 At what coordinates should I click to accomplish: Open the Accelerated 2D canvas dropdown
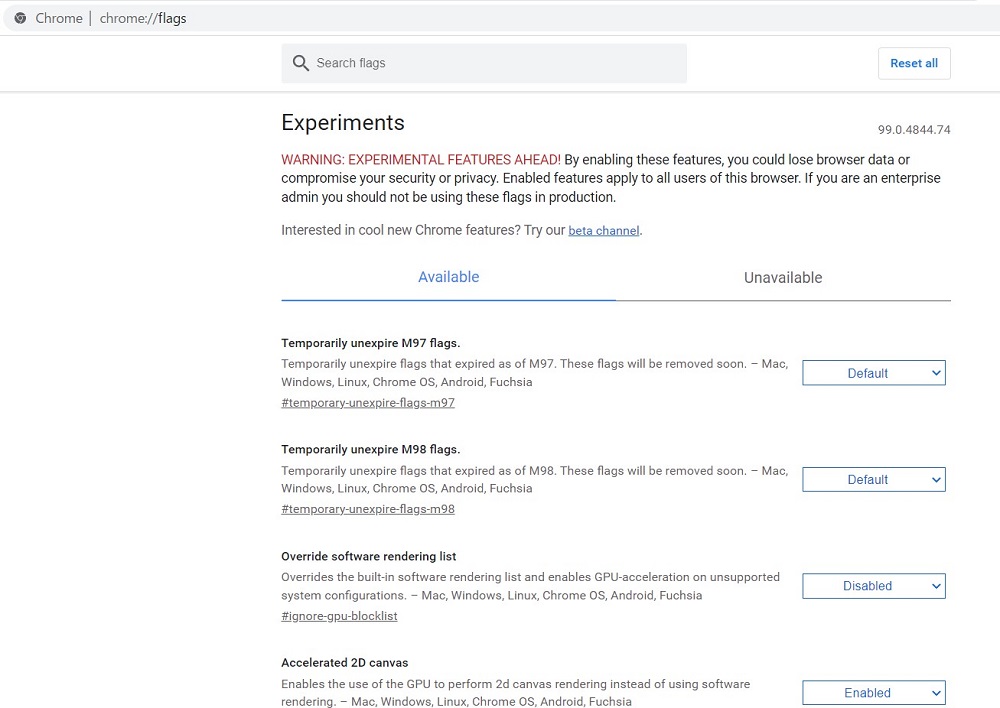(x=874, y=693)
